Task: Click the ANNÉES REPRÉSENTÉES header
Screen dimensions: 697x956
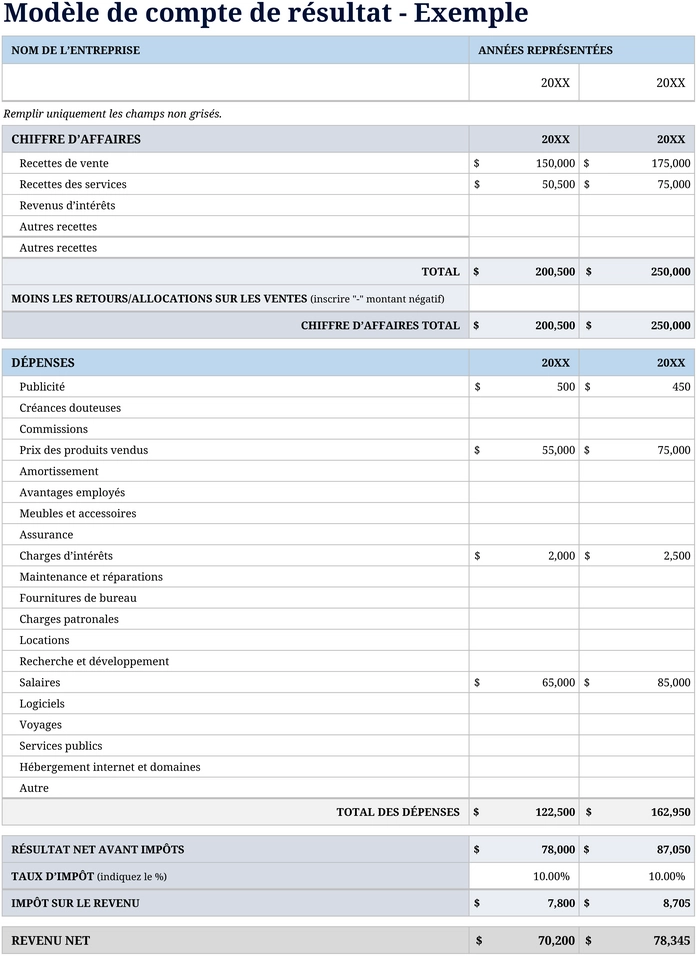Action: [545, 51]
